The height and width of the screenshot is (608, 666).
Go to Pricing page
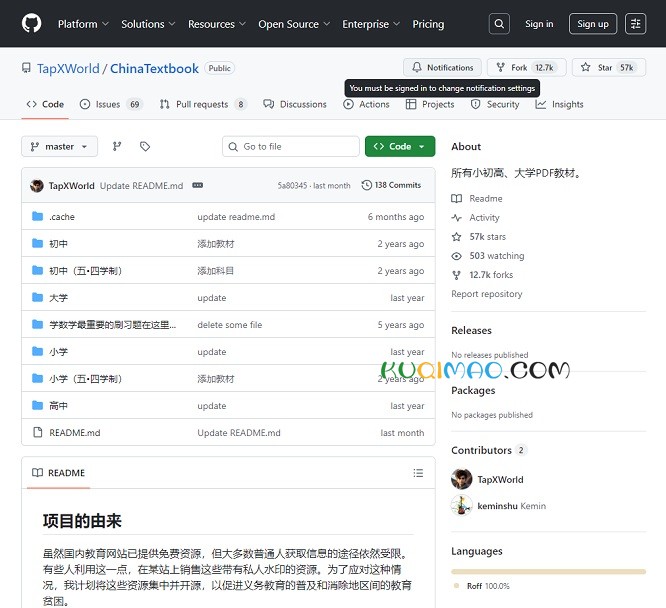click(428, 24)
